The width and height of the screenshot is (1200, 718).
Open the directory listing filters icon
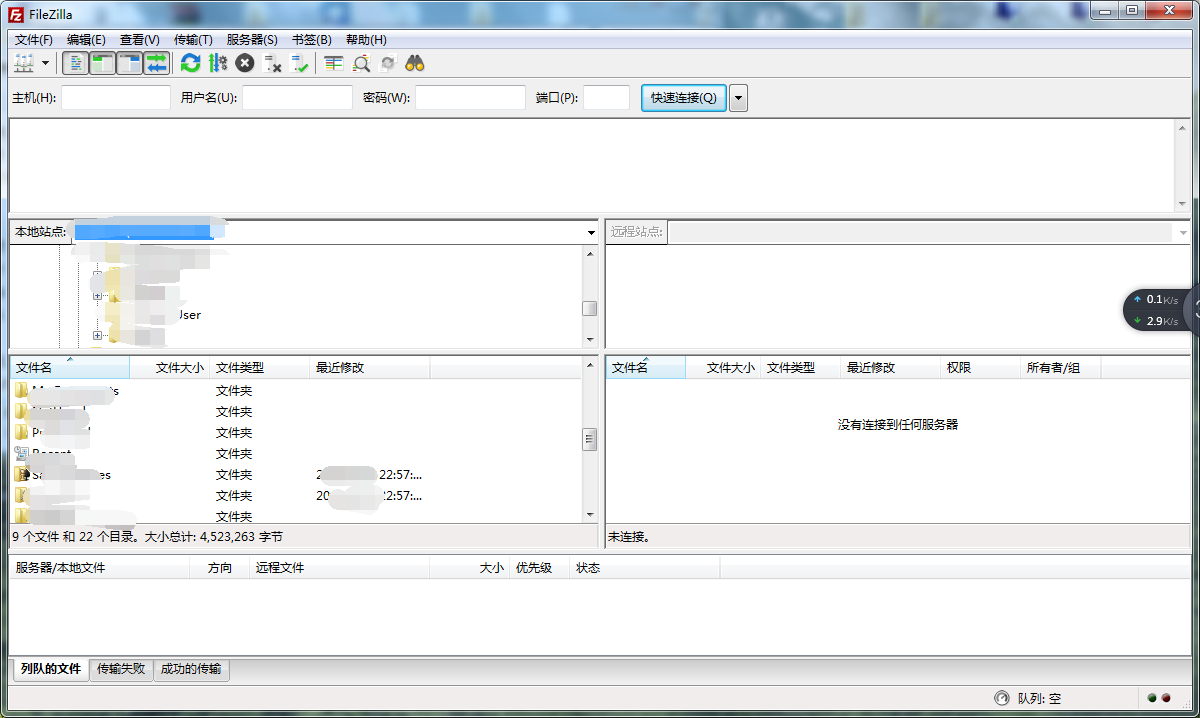point(334,63)
